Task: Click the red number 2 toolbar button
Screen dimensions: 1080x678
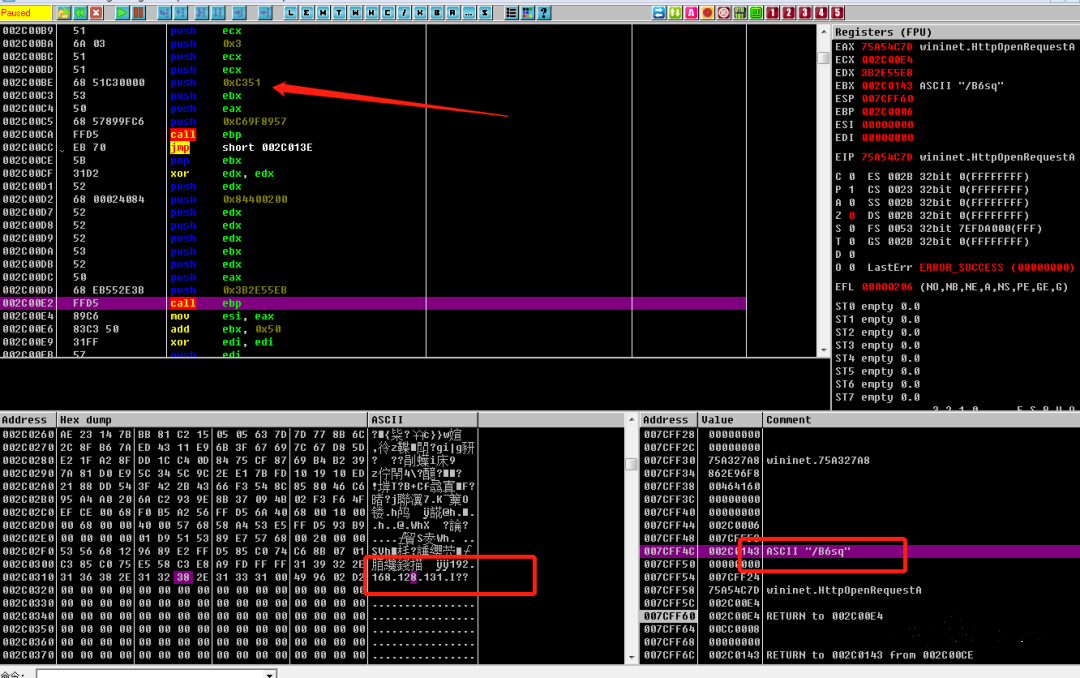Action: [x=789, y=13]
